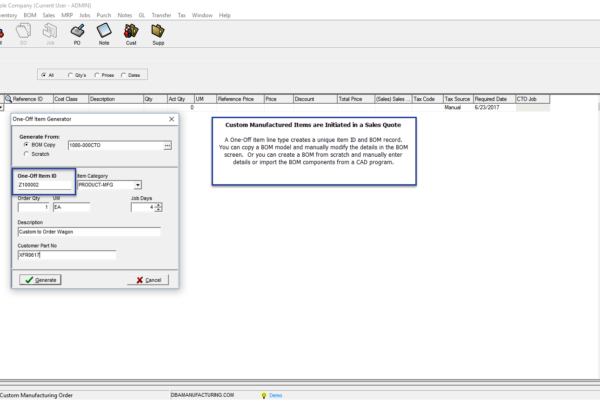
Task: Click the Act Qty column header
Action: pyautogui.click(x=181, y=99)
